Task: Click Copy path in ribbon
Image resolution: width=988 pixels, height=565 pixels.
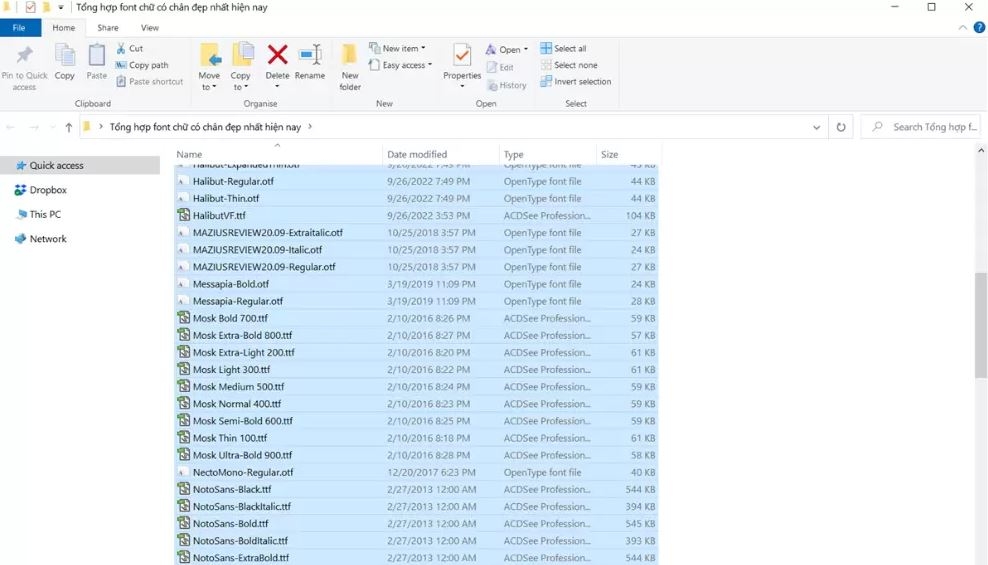Action: click(x=142, y=65)
